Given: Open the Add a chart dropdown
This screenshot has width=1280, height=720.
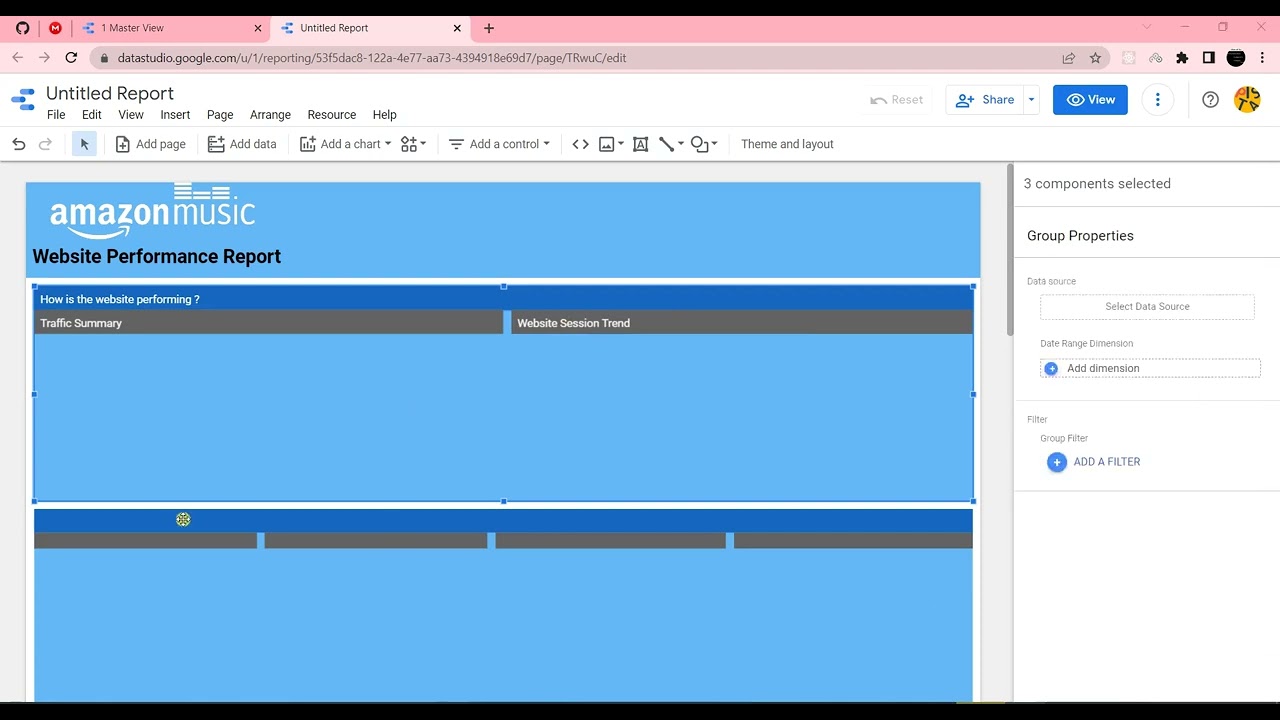Looking at the screenshot, I should pyautogui.click(x=345, y=144).
